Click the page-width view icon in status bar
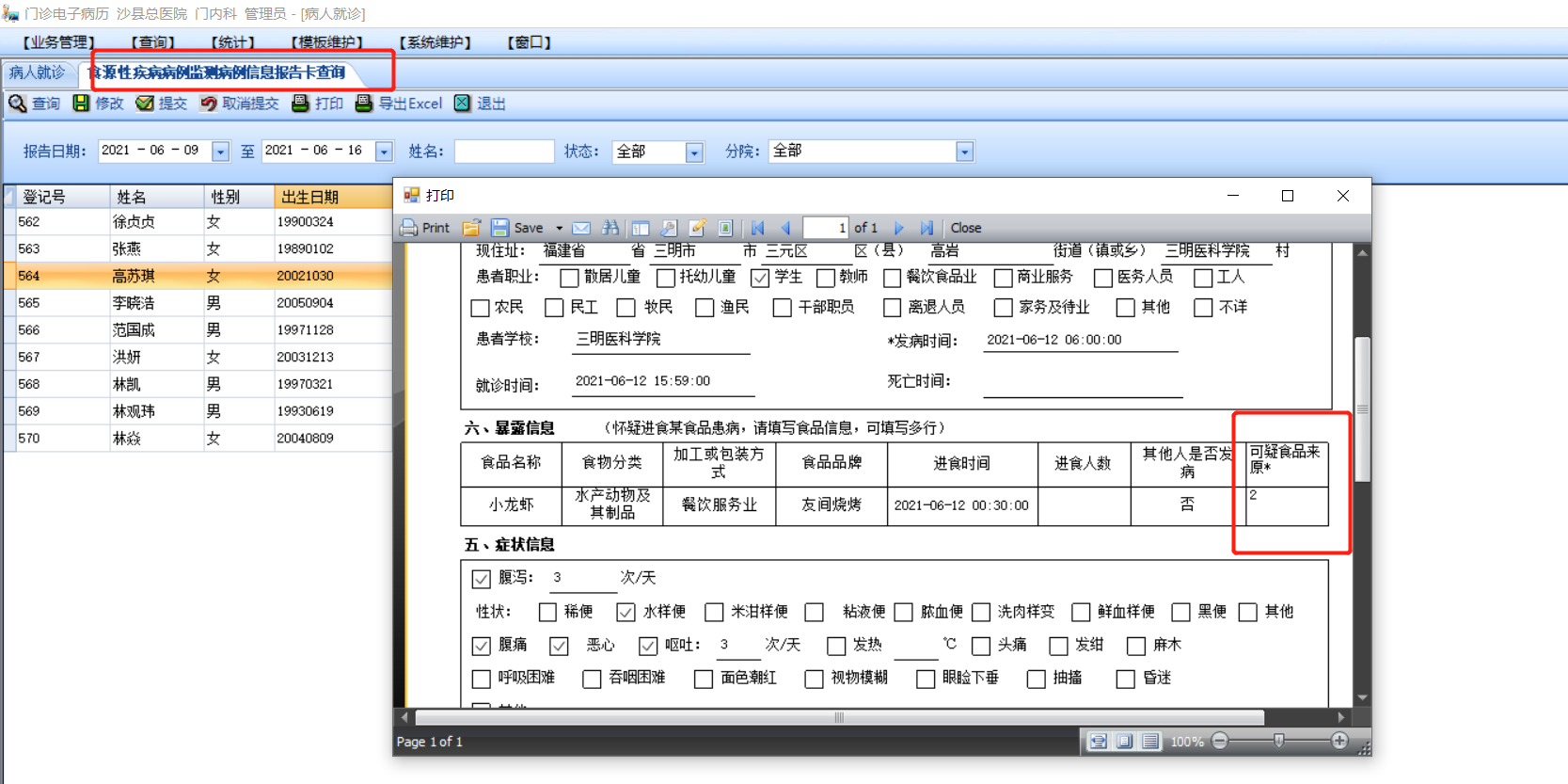Screen dimensions: 1568x784 [x=1098, y=742]
